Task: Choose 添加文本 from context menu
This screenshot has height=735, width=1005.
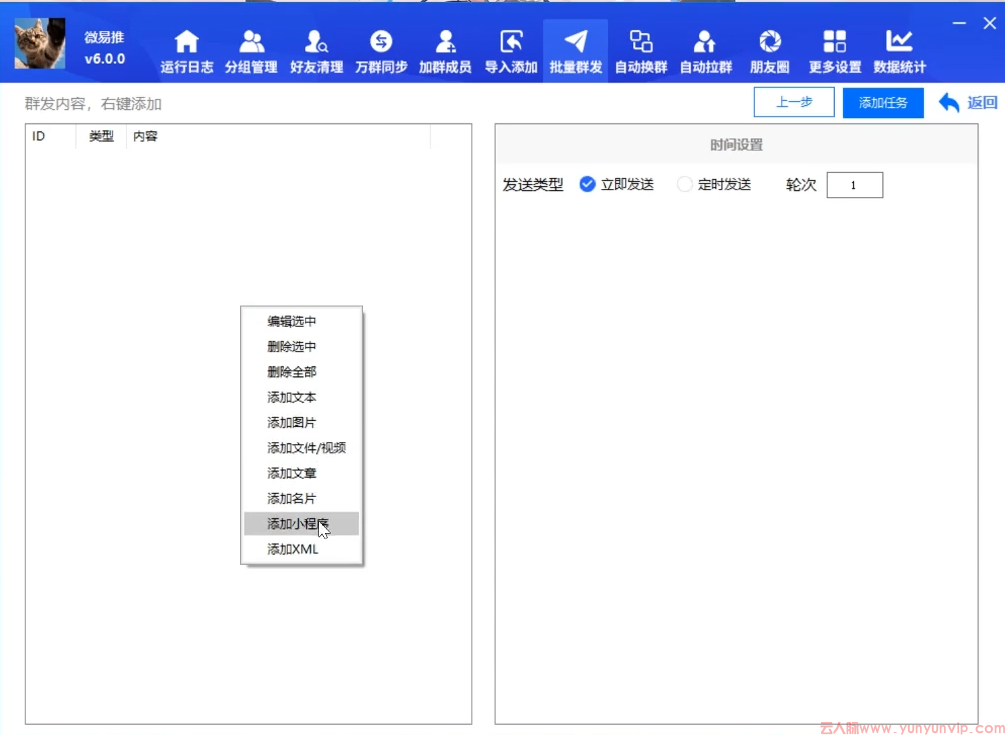Action: [x=292, y=397]
